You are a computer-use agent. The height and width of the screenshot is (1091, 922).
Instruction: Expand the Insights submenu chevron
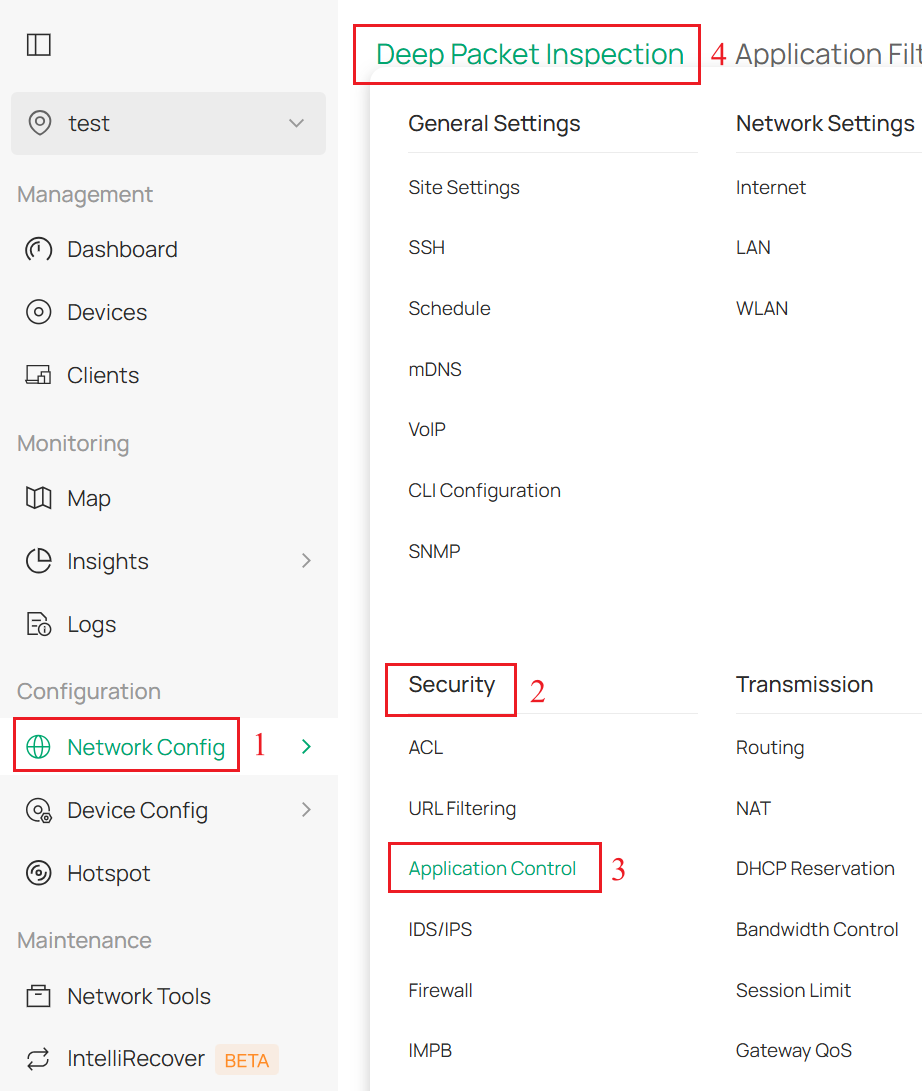[x=306, y=561]
